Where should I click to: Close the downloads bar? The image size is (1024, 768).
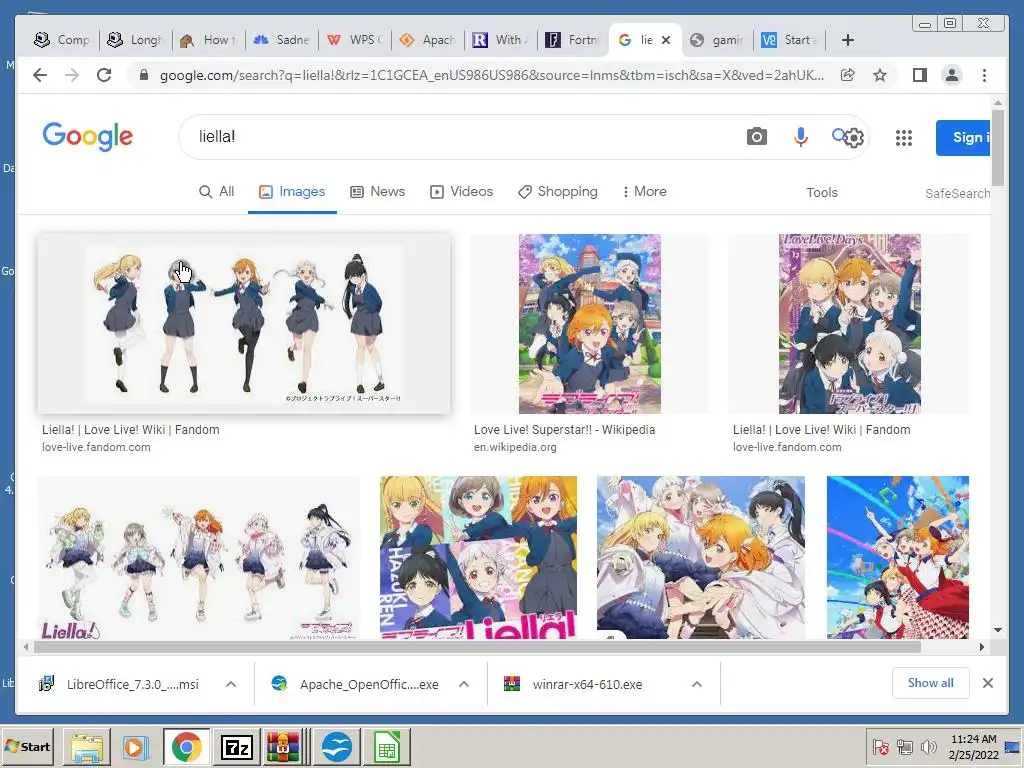[988, 682]
